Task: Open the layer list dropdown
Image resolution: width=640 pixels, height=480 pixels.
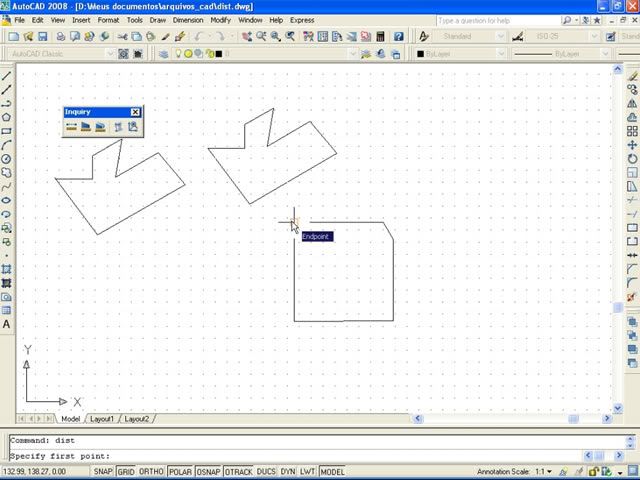Action: (x=353, y=54)
